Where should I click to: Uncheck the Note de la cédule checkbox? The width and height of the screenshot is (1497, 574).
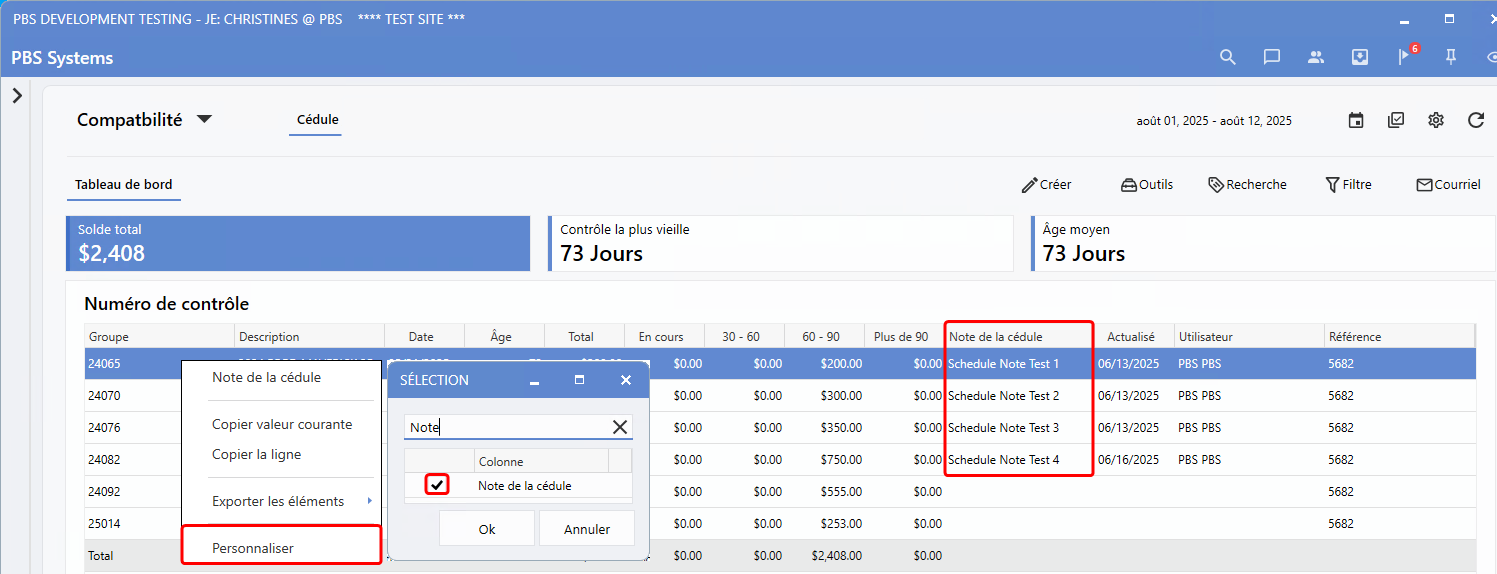(437, 486)
